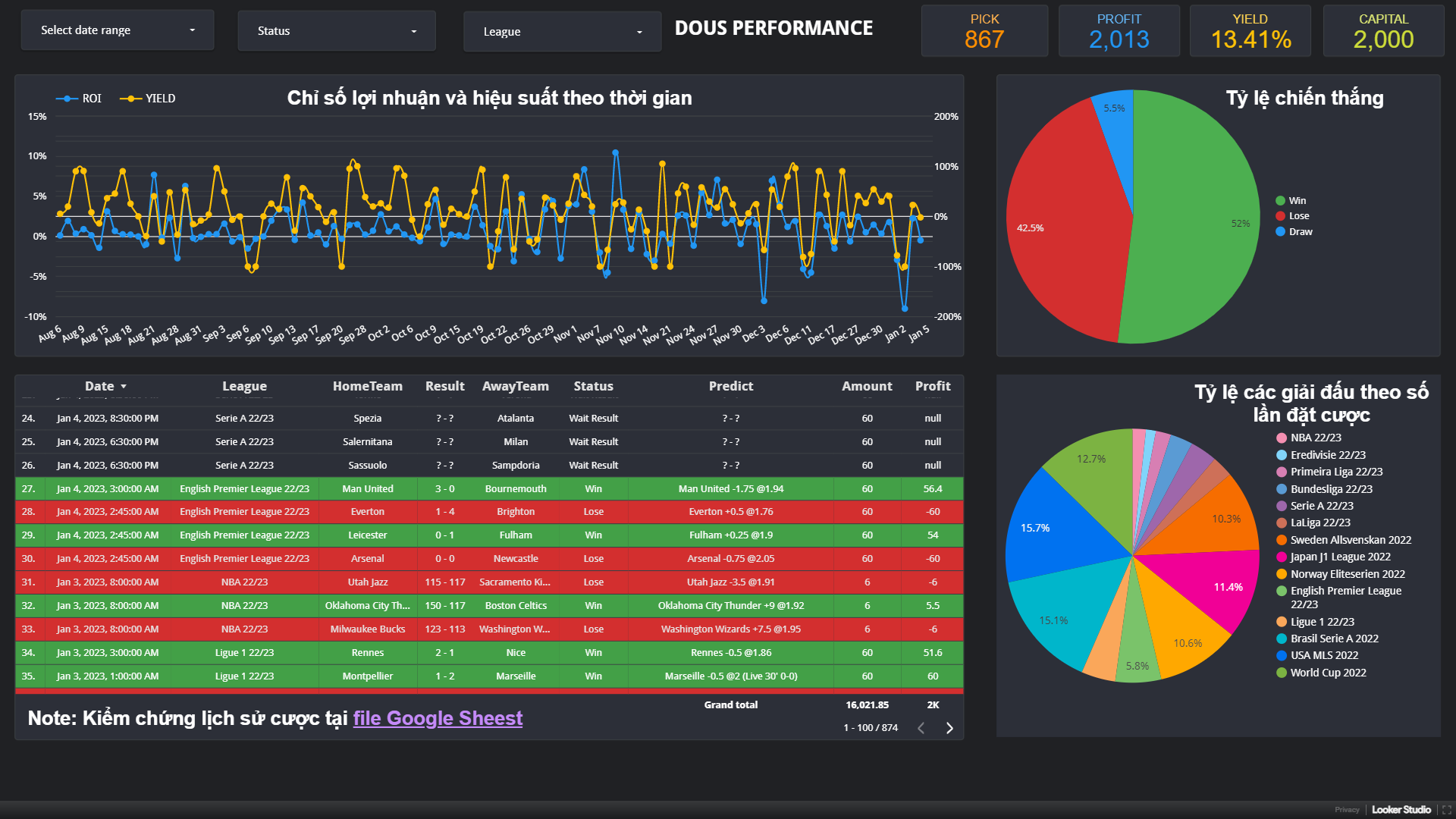The height and width of the screenshot is (819, 1456).
Task: Open the League filter dropdown
Action: pyautogui.click(x=562, y=32)
